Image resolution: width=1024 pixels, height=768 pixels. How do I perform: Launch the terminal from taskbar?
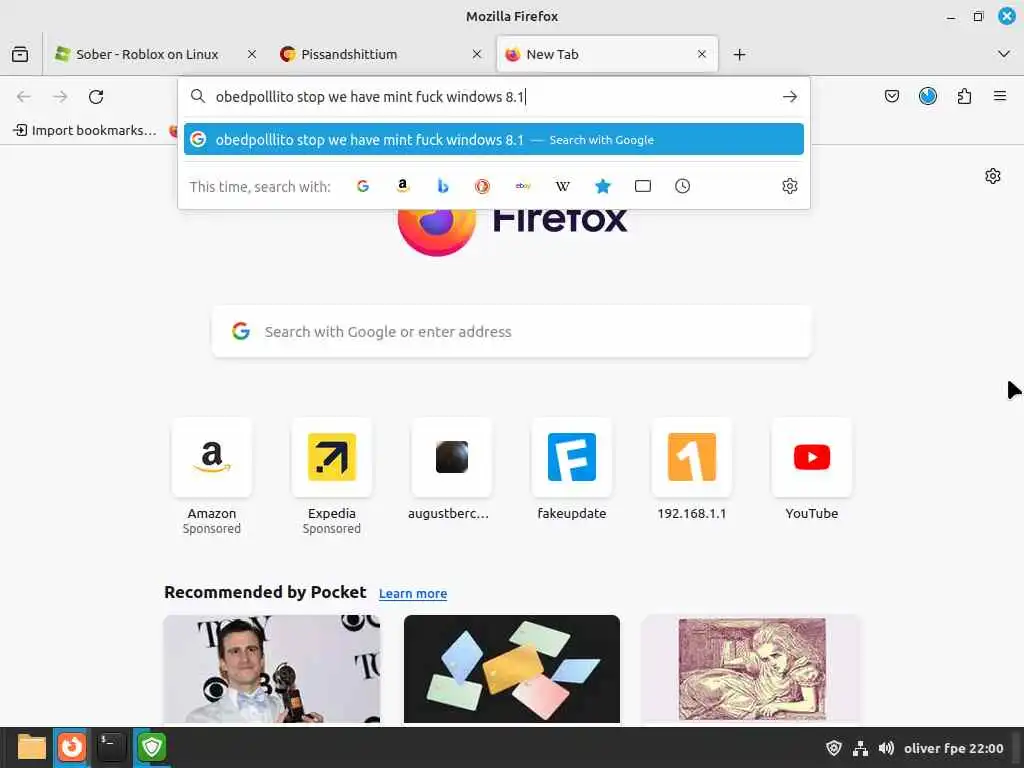[x=111, y=747]
